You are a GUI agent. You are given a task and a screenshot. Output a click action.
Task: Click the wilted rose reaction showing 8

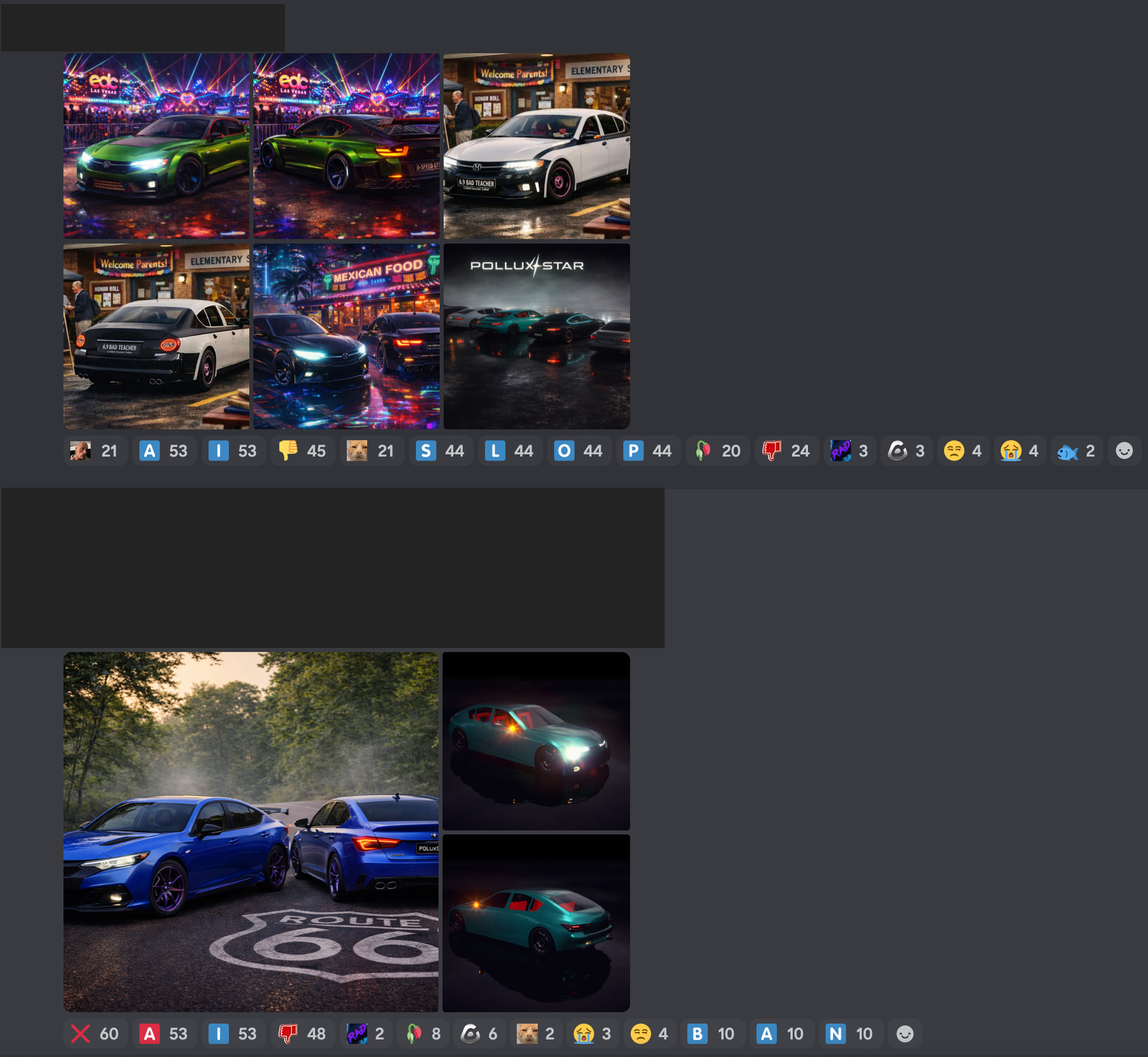tap(423, 1034)
